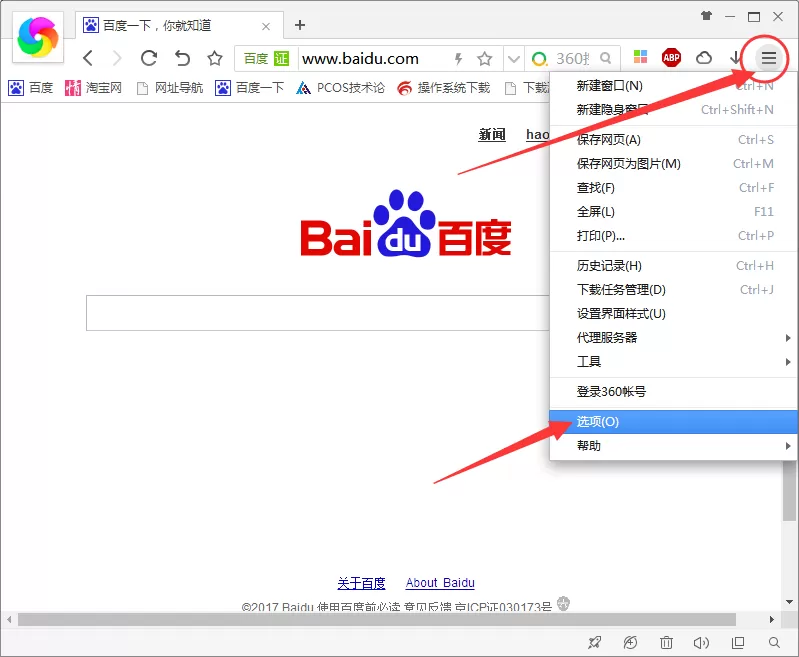This screenshot has height=657, width=799.
Task: Expand the address bar dropdown arrow
Action: [514, 59]
